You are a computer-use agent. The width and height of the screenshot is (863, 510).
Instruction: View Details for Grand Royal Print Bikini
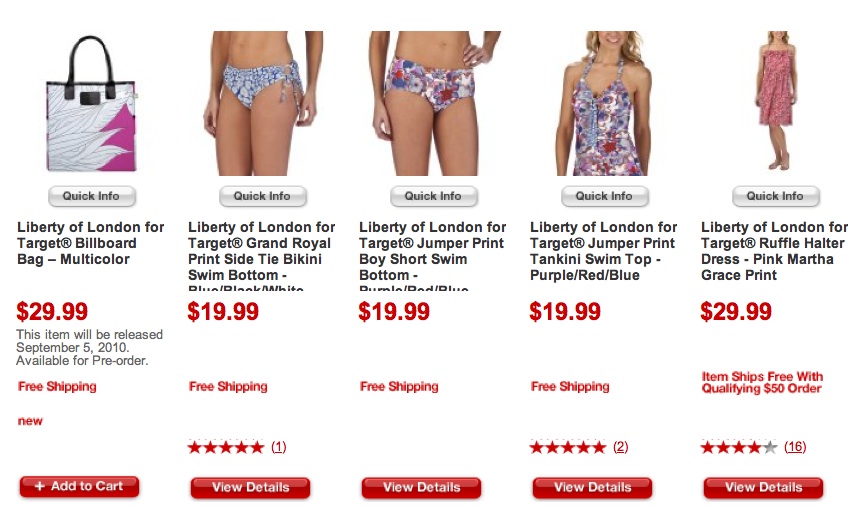[250, 487]
